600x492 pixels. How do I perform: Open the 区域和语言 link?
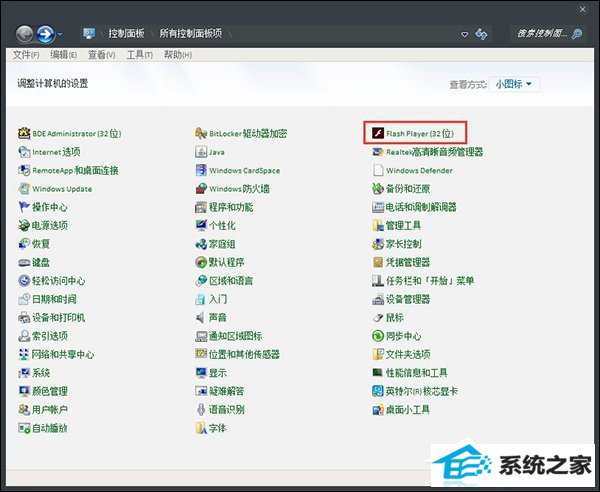click(x=231, y=280)
